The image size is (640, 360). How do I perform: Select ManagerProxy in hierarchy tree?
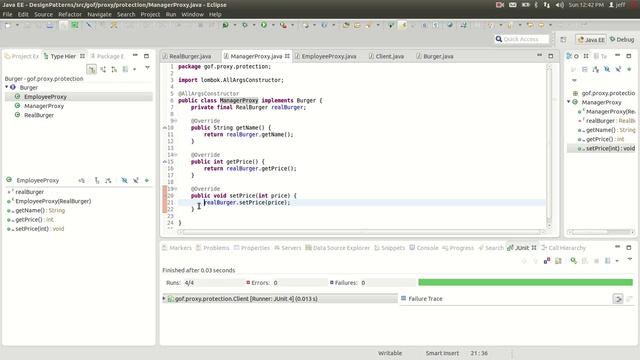(x=44, y=106)
